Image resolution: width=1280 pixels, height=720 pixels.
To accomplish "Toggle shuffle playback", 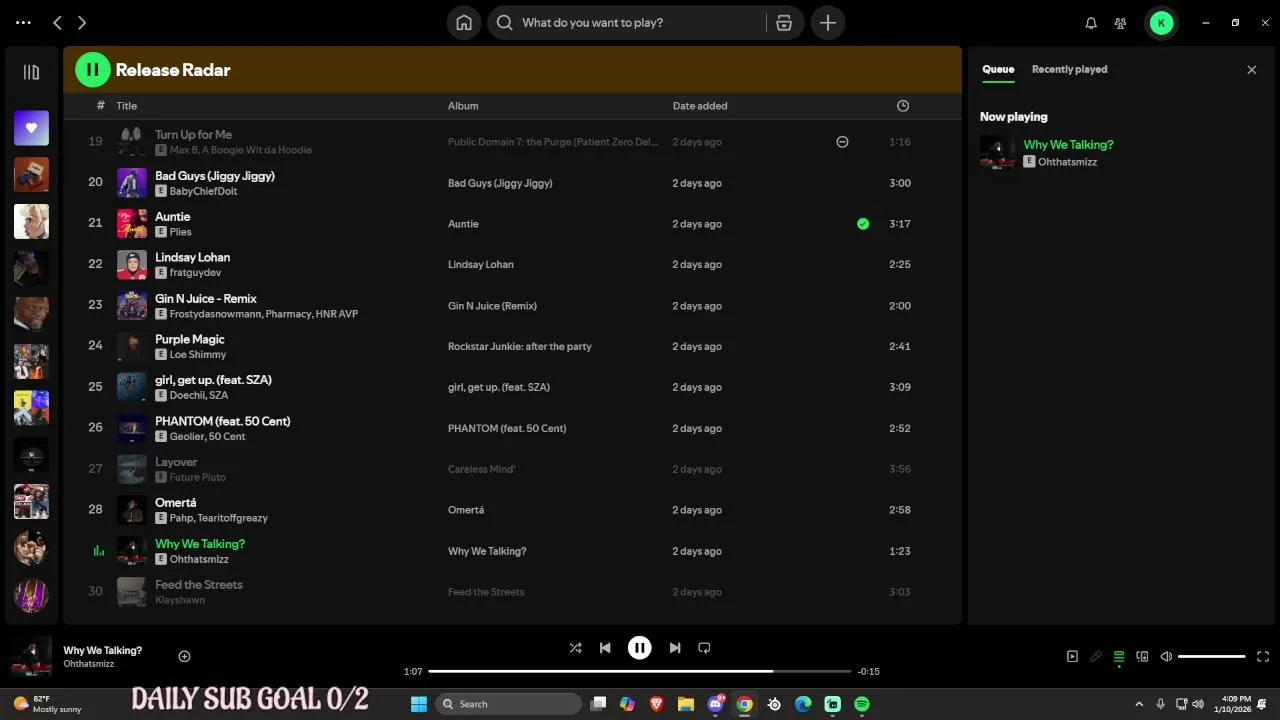I will 575,648.
